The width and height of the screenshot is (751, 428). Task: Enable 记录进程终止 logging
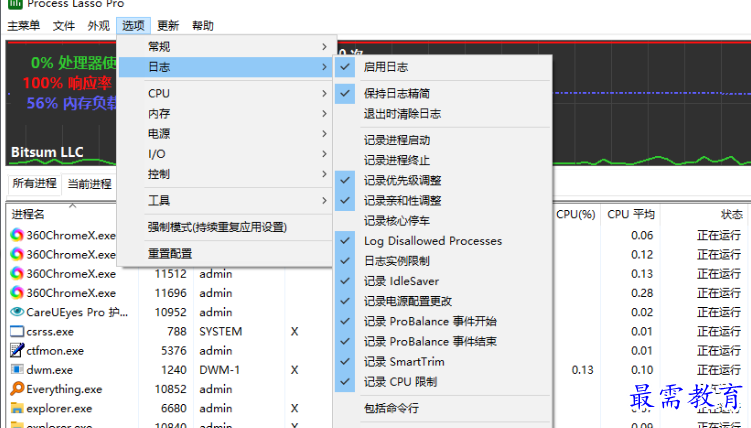[x=443, y=160]
